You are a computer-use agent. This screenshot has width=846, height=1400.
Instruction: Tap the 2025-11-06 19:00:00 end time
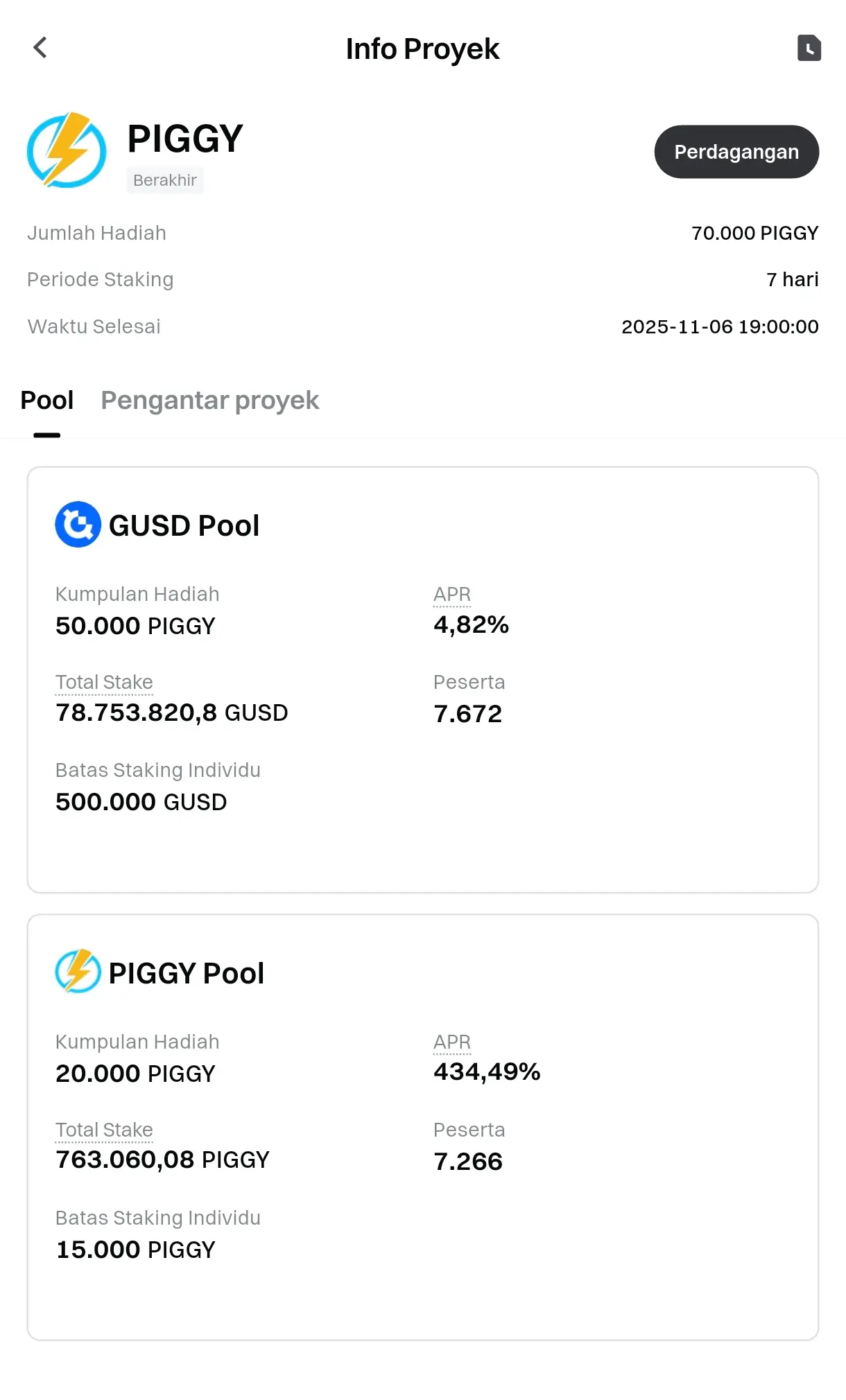719,326
